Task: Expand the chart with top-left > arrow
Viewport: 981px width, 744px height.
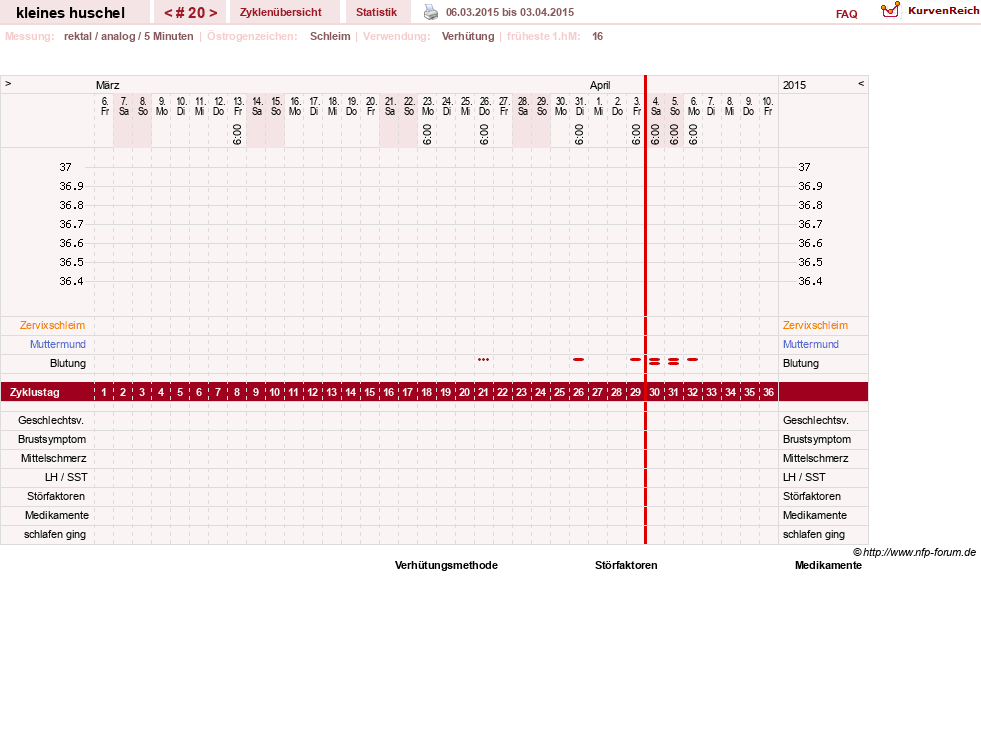Action: click(8, 83)
